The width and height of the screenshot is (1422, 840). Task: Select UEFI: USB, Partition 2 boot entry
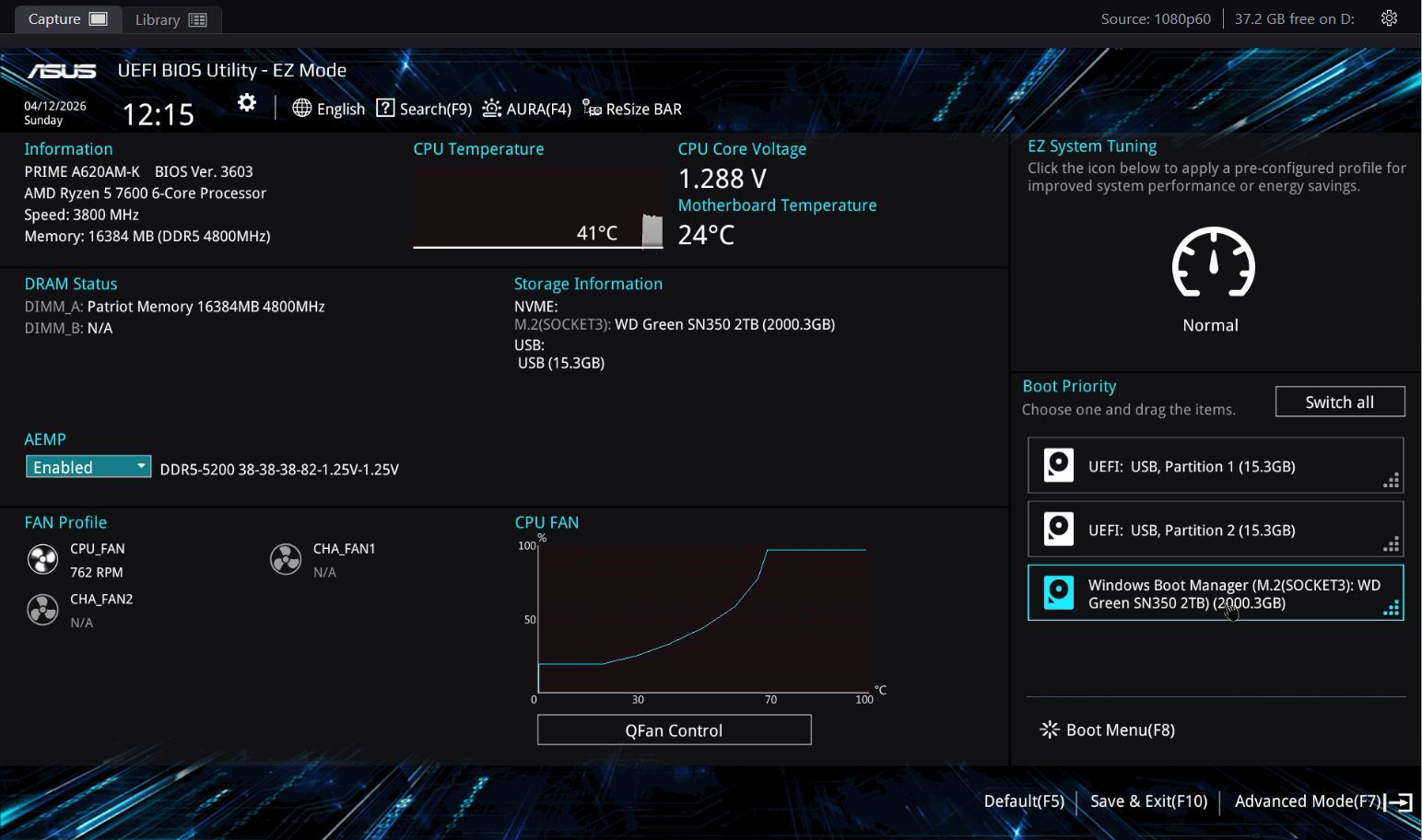(1215, 530)
